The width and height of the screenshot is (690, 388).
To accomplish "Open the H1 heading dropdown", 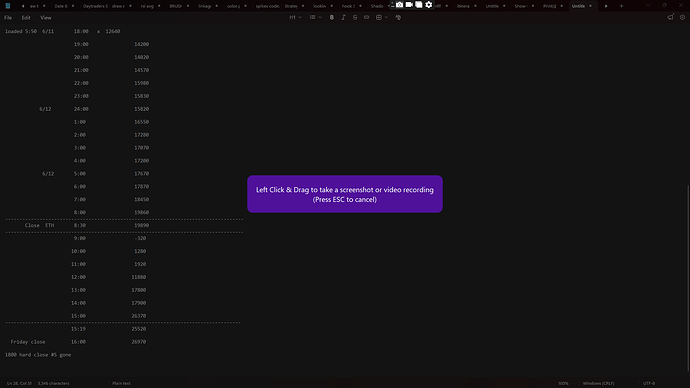I will click(x=295, y=18).
